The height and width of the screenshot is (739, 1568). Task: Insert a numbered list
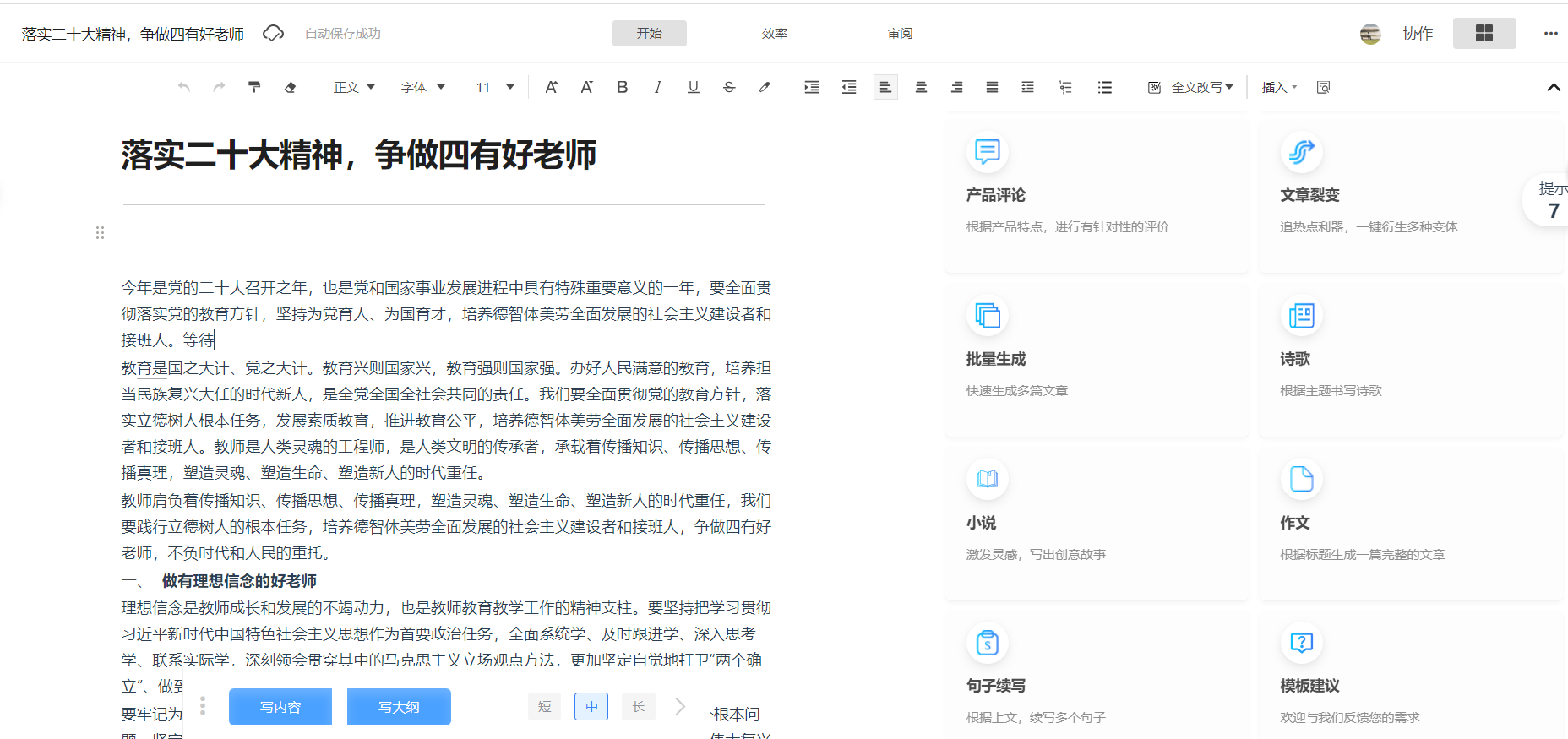click(x=1065, y=87)
